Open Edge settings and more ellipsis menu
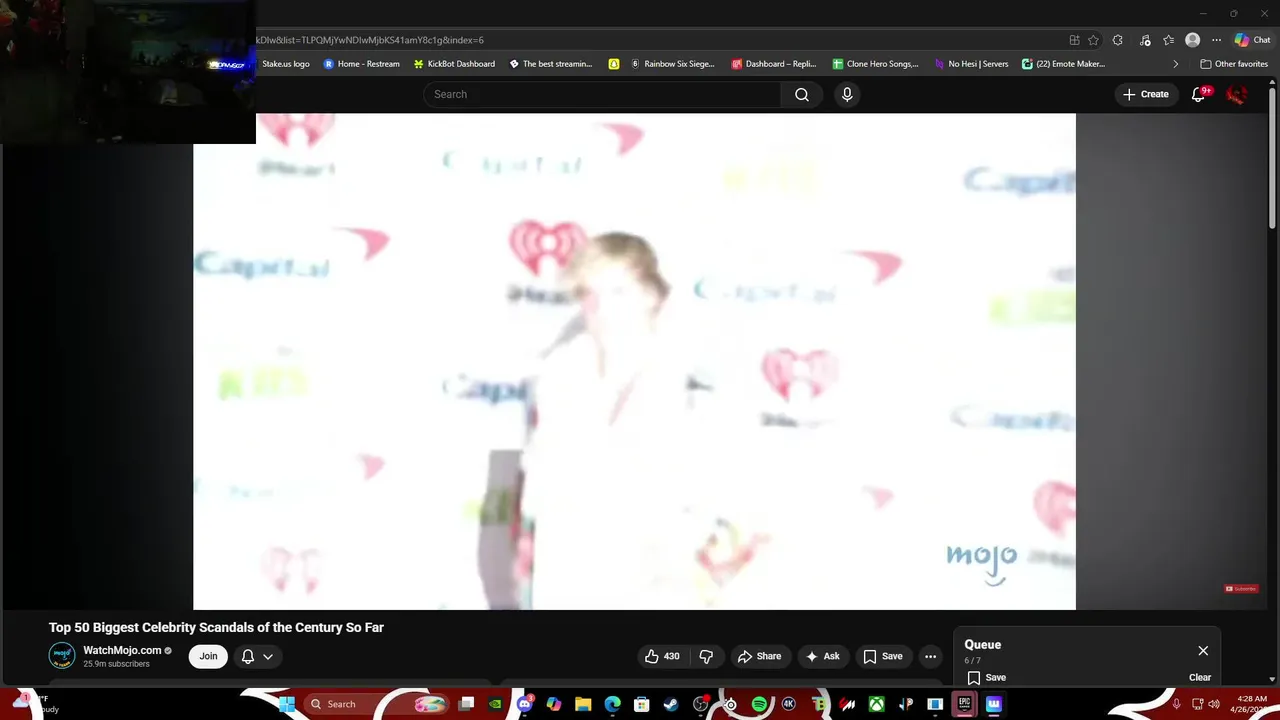The width and height of the screenshot is (1280, 720). (1216, 40)
